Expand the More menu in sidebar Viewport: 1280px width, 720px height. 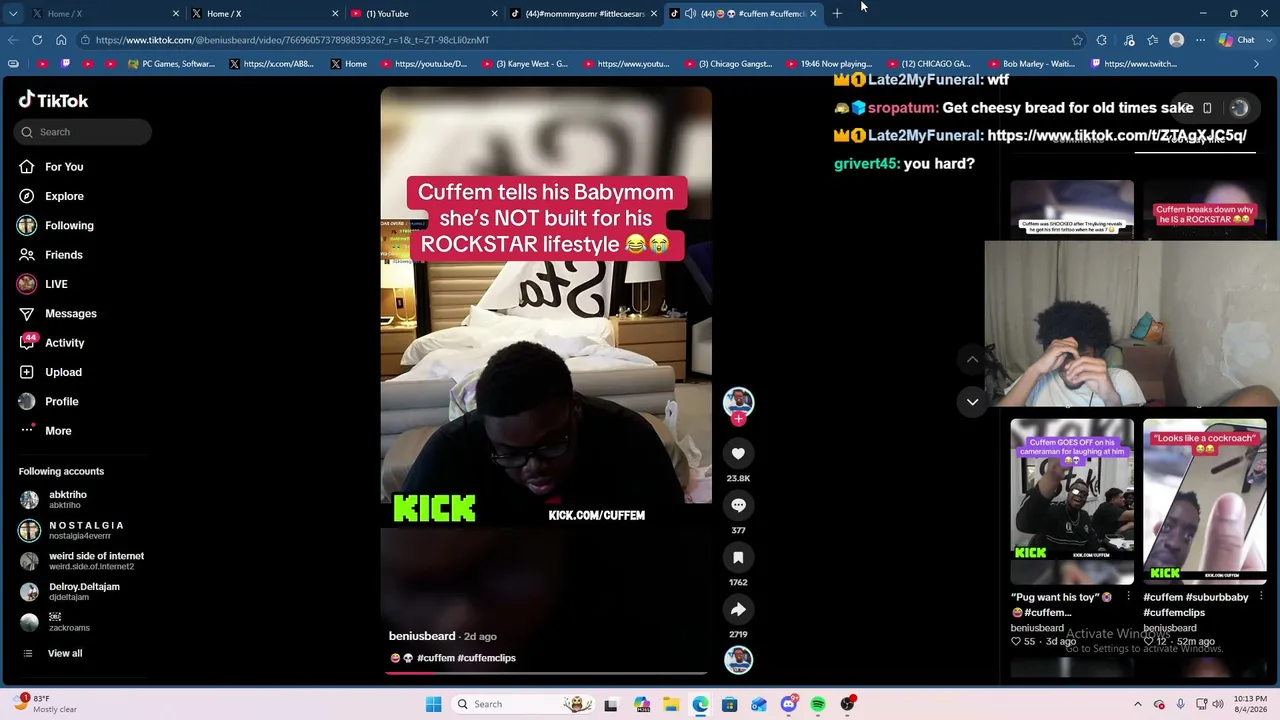(58, 431)
